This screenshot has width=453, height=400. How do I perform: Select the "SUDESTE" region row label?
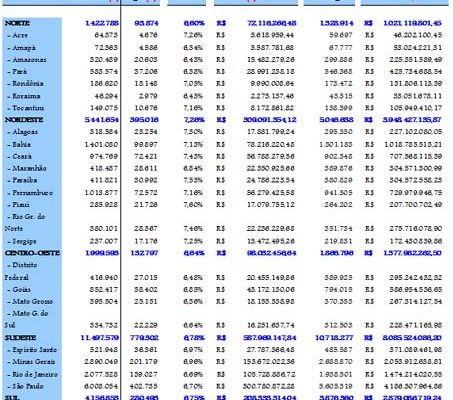coord(20,338)
